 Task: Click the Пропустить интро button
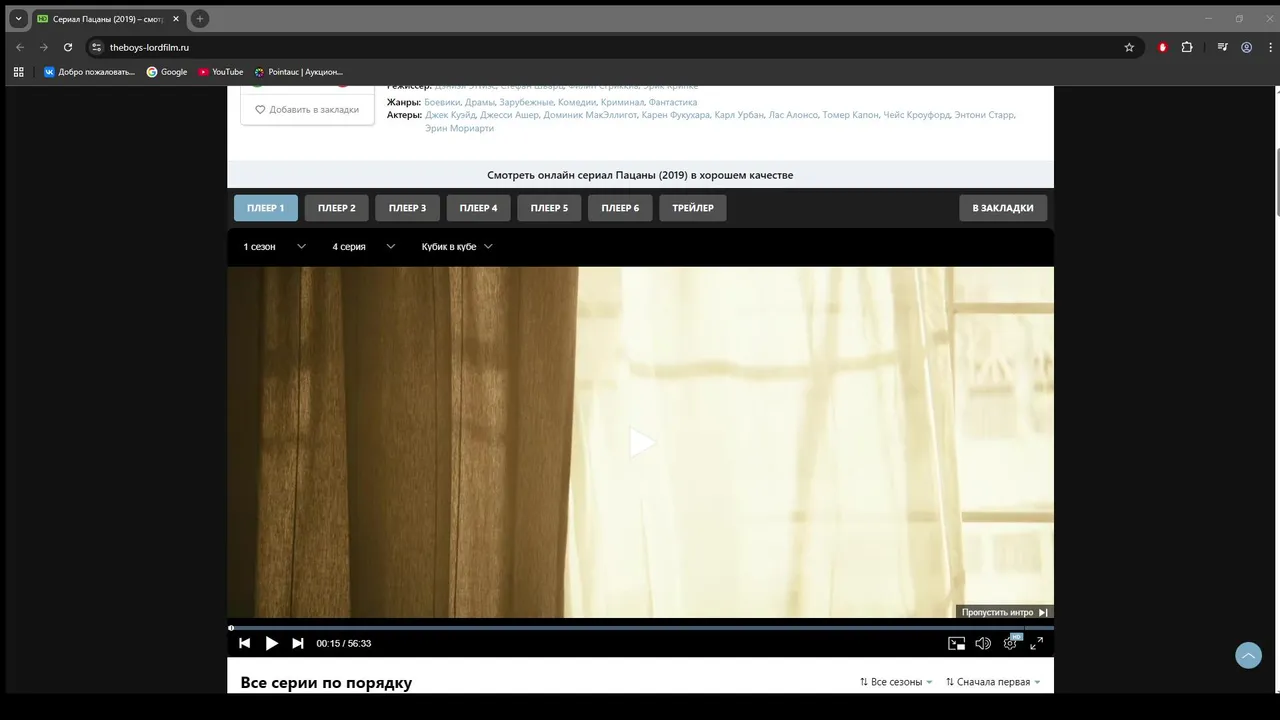coord(1004,612)
